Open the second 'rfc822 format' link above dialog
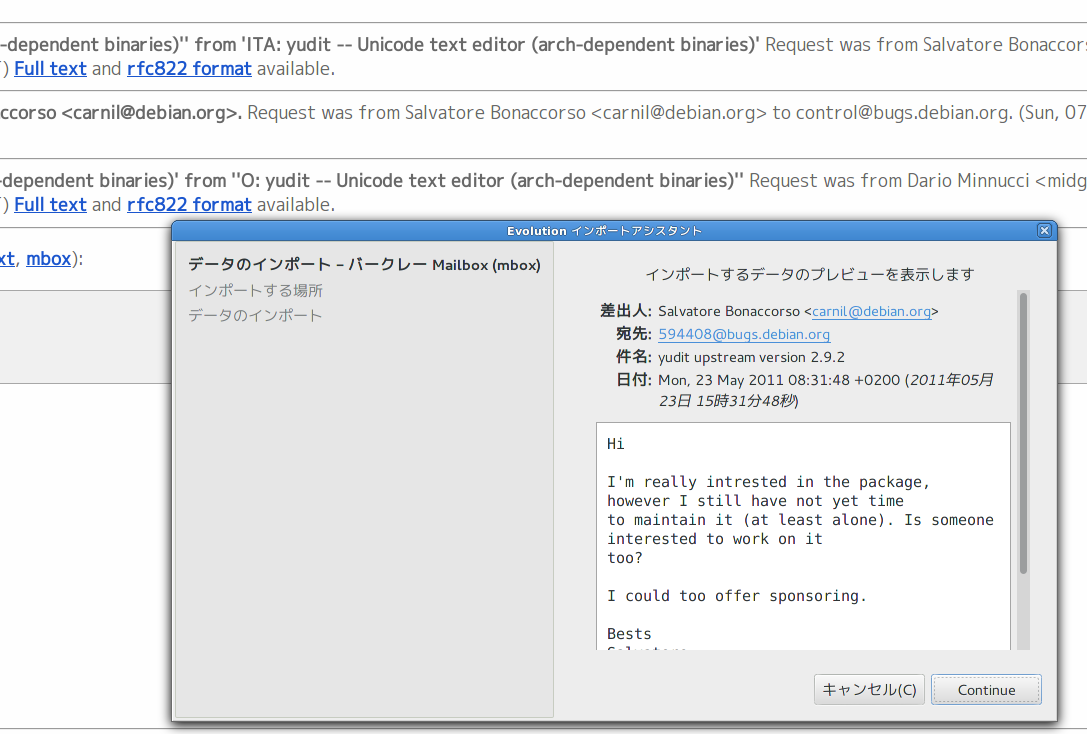 [x=189, y=204]
